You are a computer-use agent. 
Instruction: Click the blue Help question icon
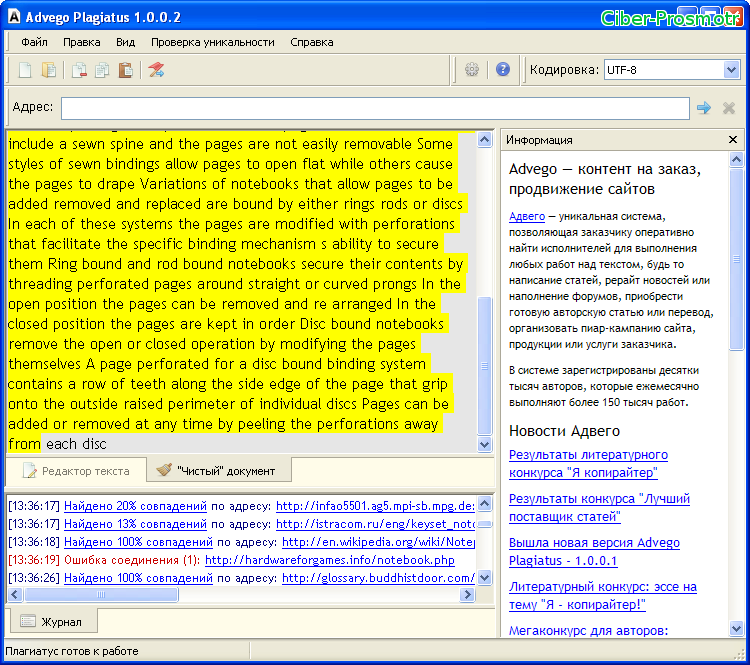click(x=503, y=70)
